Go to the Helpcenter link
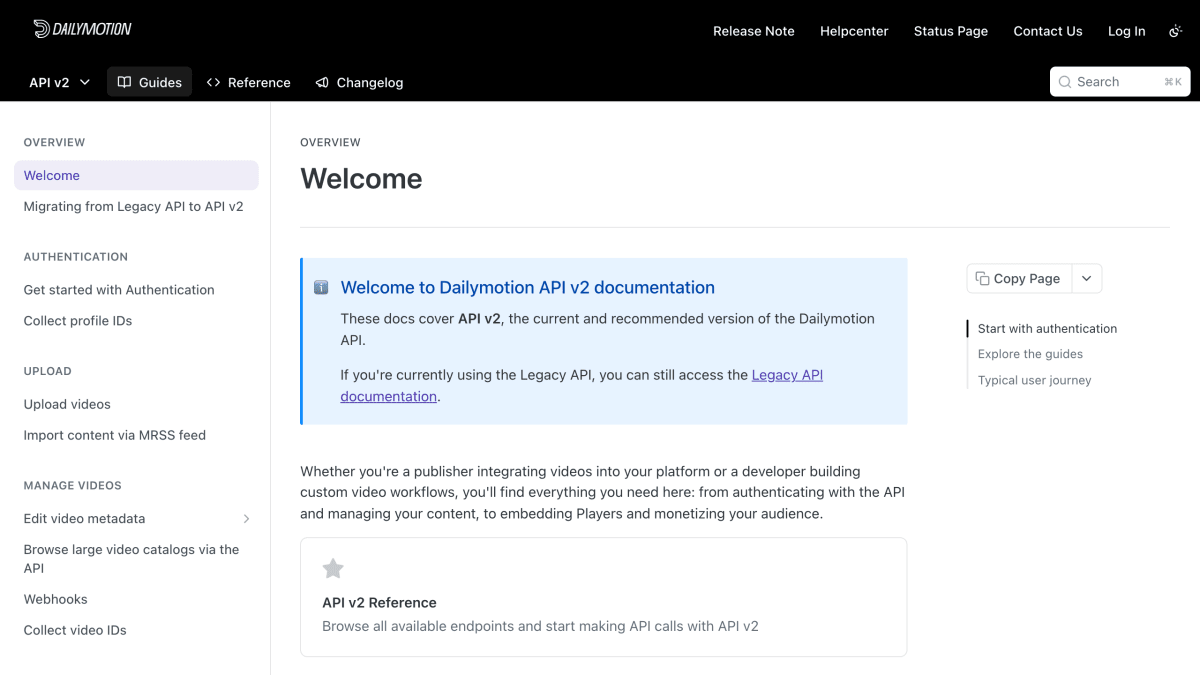The image size is (1200, 675). point(854,31)
